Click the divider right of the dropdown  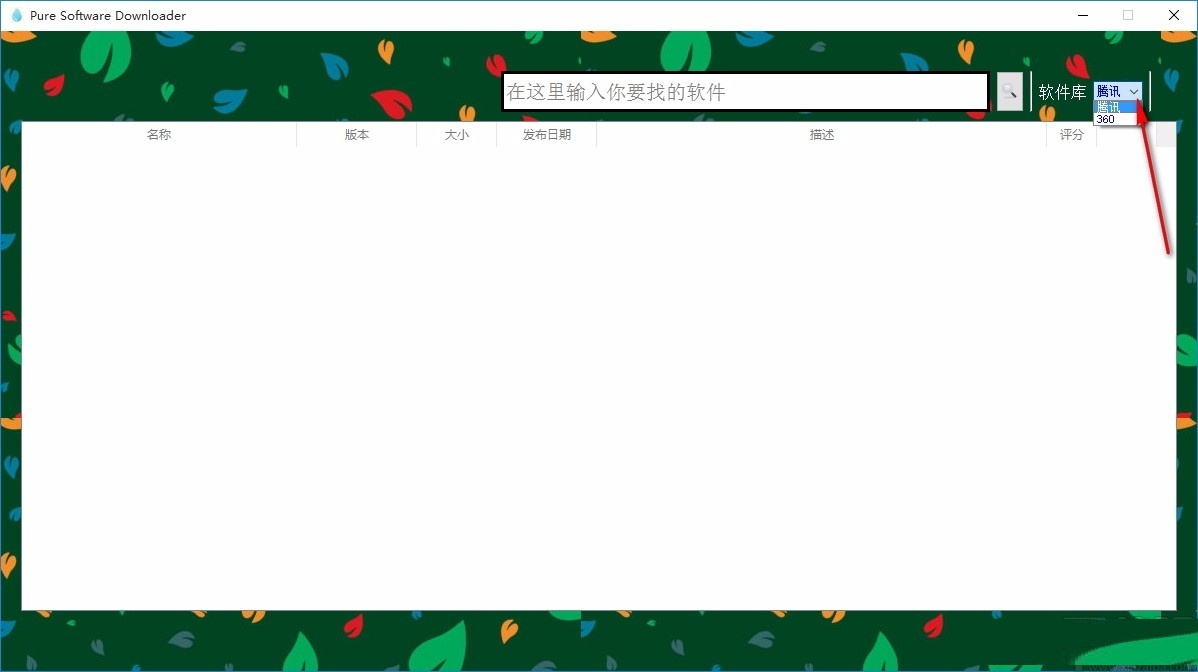coord(1151,91)
